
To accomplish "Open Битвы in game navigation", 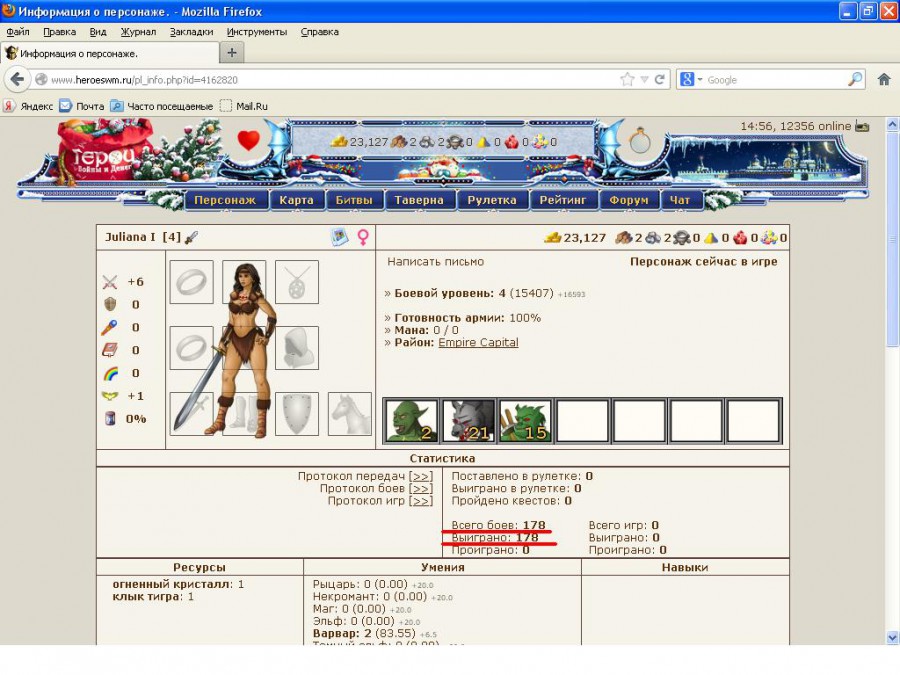I will [354, 200].
